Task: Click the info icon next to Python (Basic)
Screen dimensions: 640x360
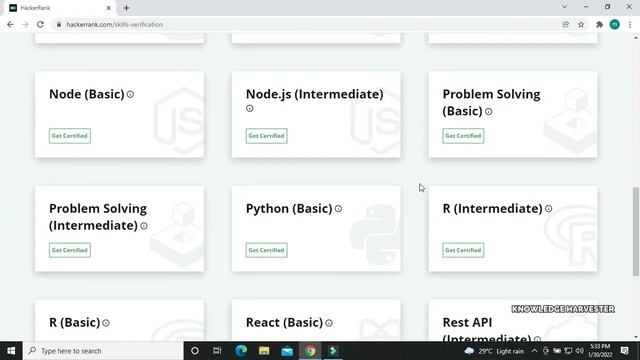Action: (338, 209)
